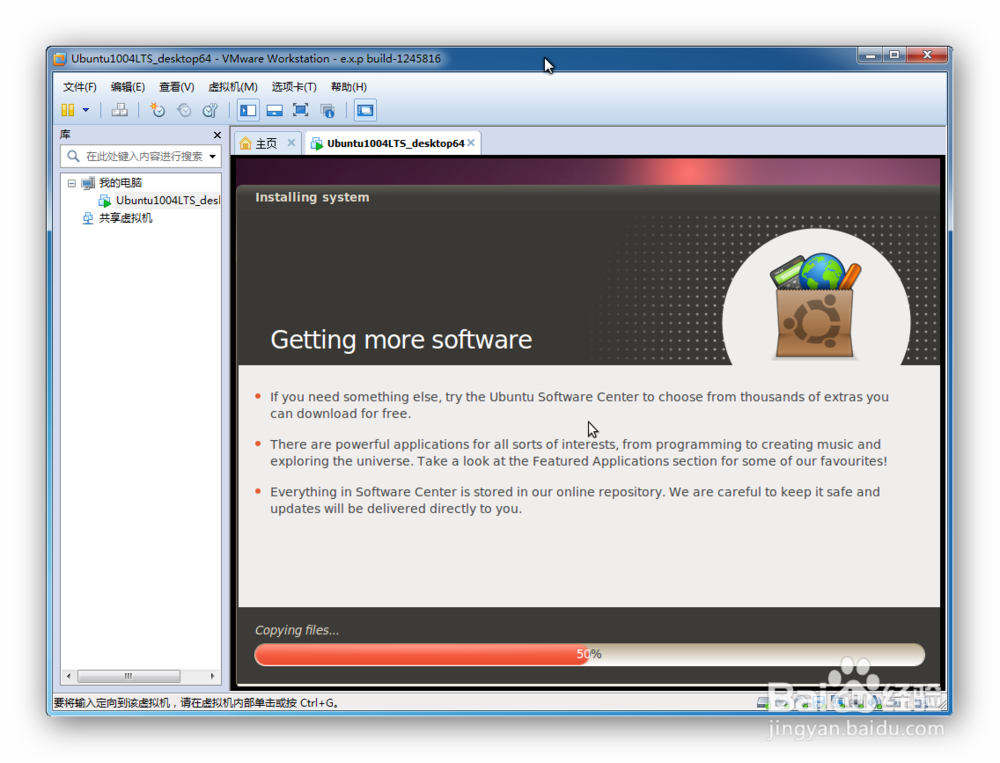Open the 查看(V) menu

click(177, 87)
